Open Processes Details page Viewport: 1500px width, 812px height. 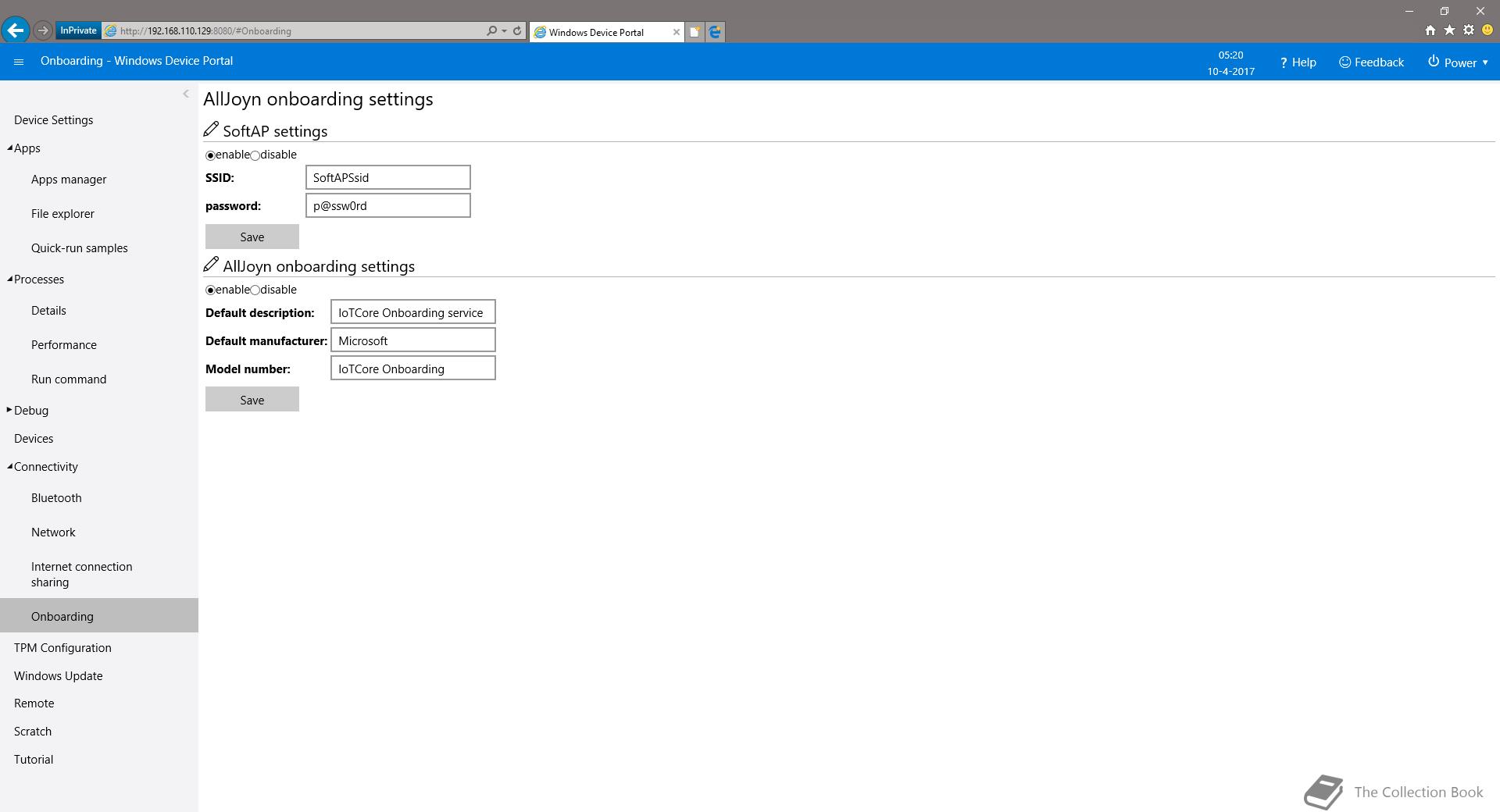[48, 310]
